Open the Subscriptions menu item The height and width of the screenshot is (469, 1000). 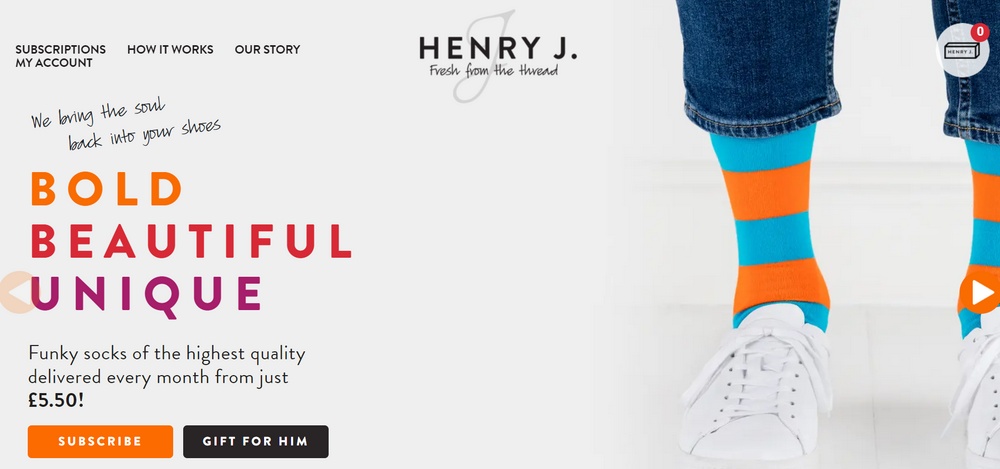click(61, 49)
